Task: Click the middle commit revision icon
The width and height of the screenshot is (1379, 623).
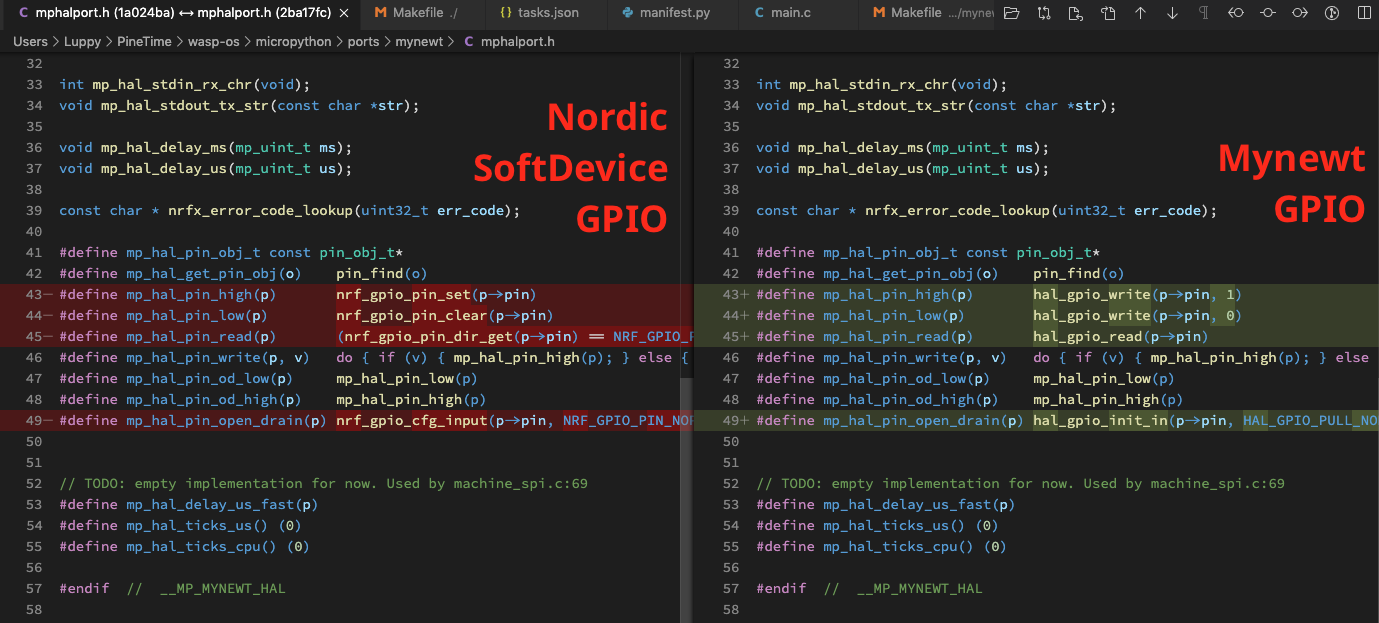Action: point(1268,14)
